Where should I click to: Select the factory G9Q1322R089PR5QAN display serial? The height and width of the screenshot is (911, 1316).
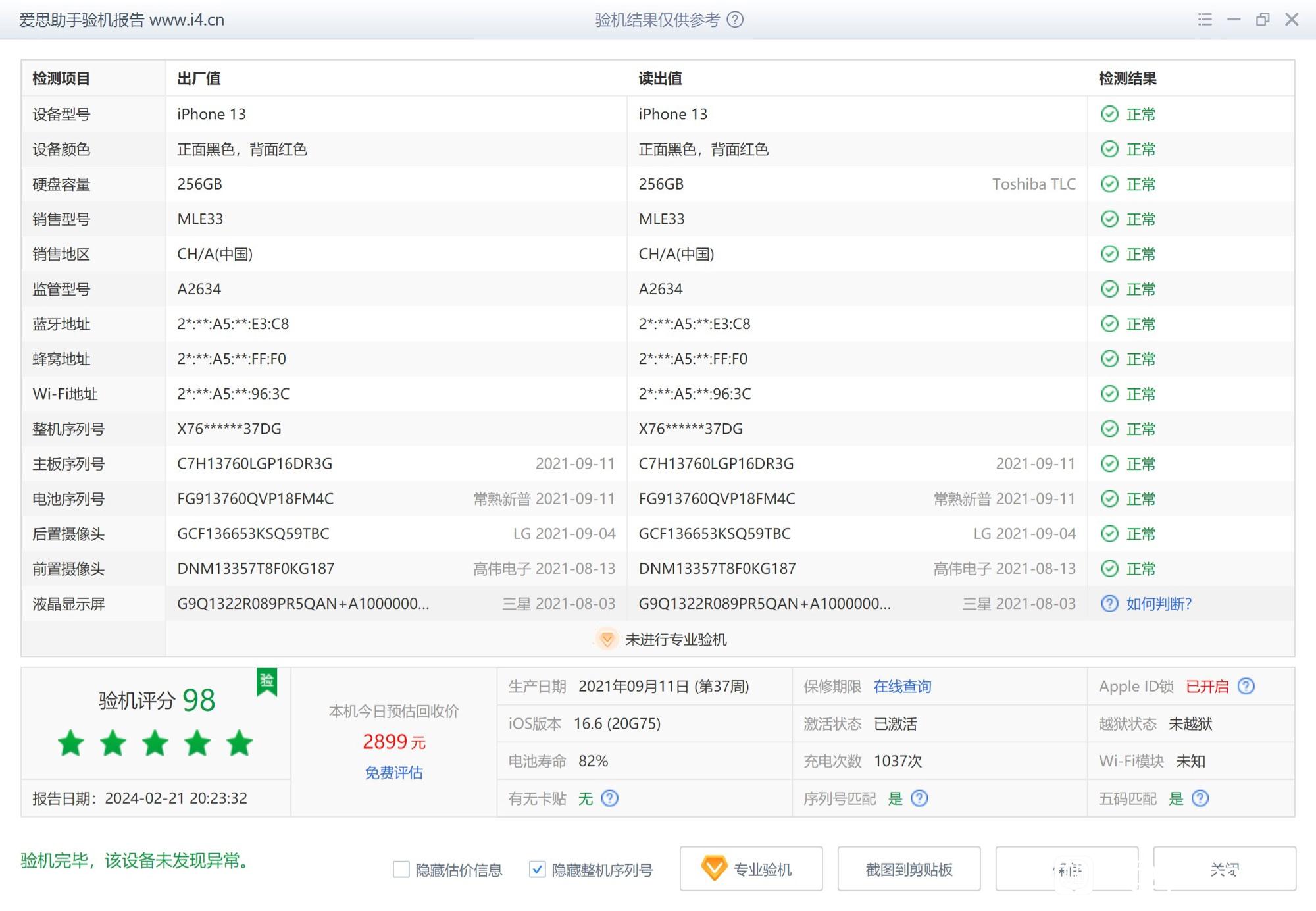[303, 603]
